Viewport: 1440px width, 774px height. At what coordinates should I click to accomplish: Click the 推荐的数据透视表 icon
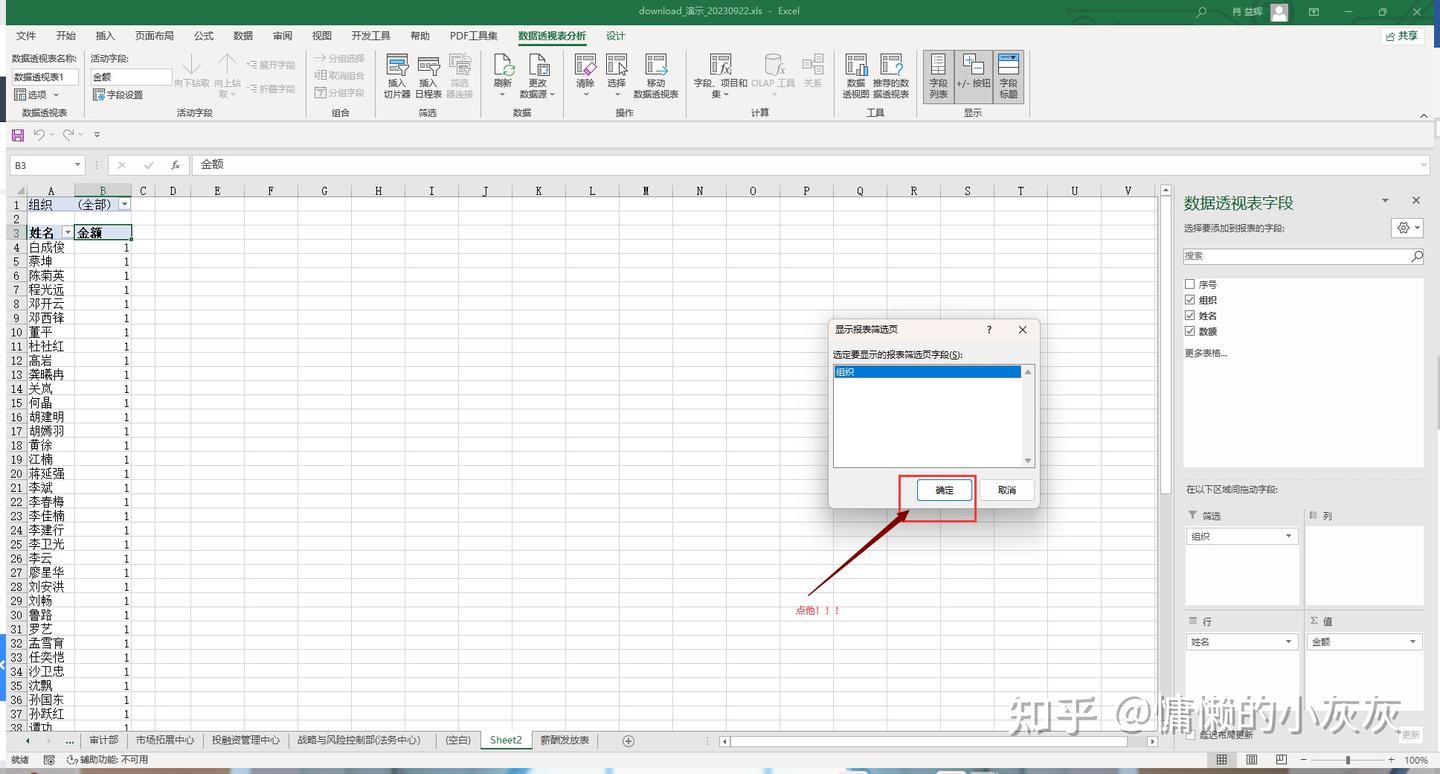pyautogui.click(x=890, y=75)
